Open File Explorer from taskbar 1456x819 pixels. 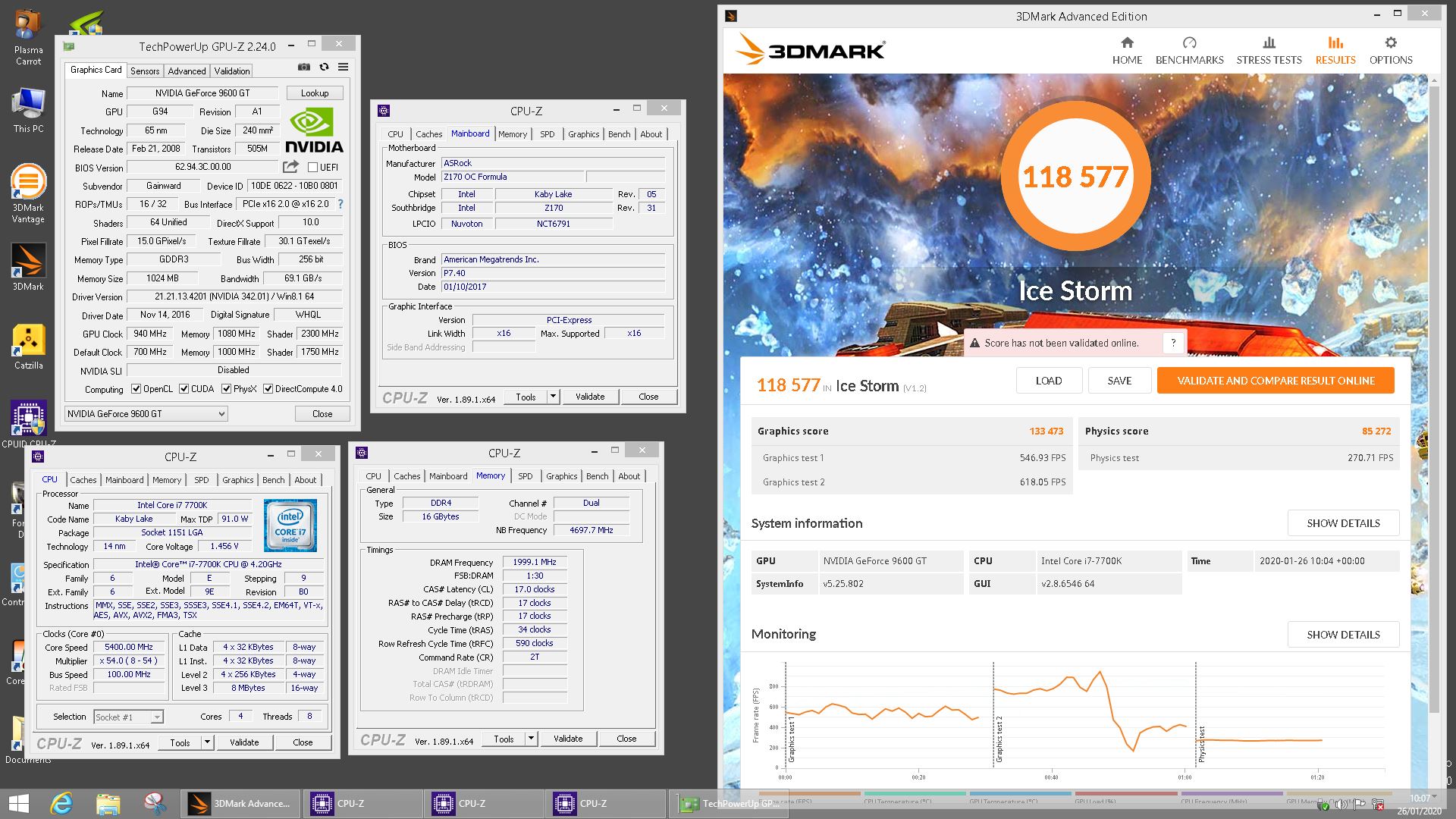click(x=108, y=804)
